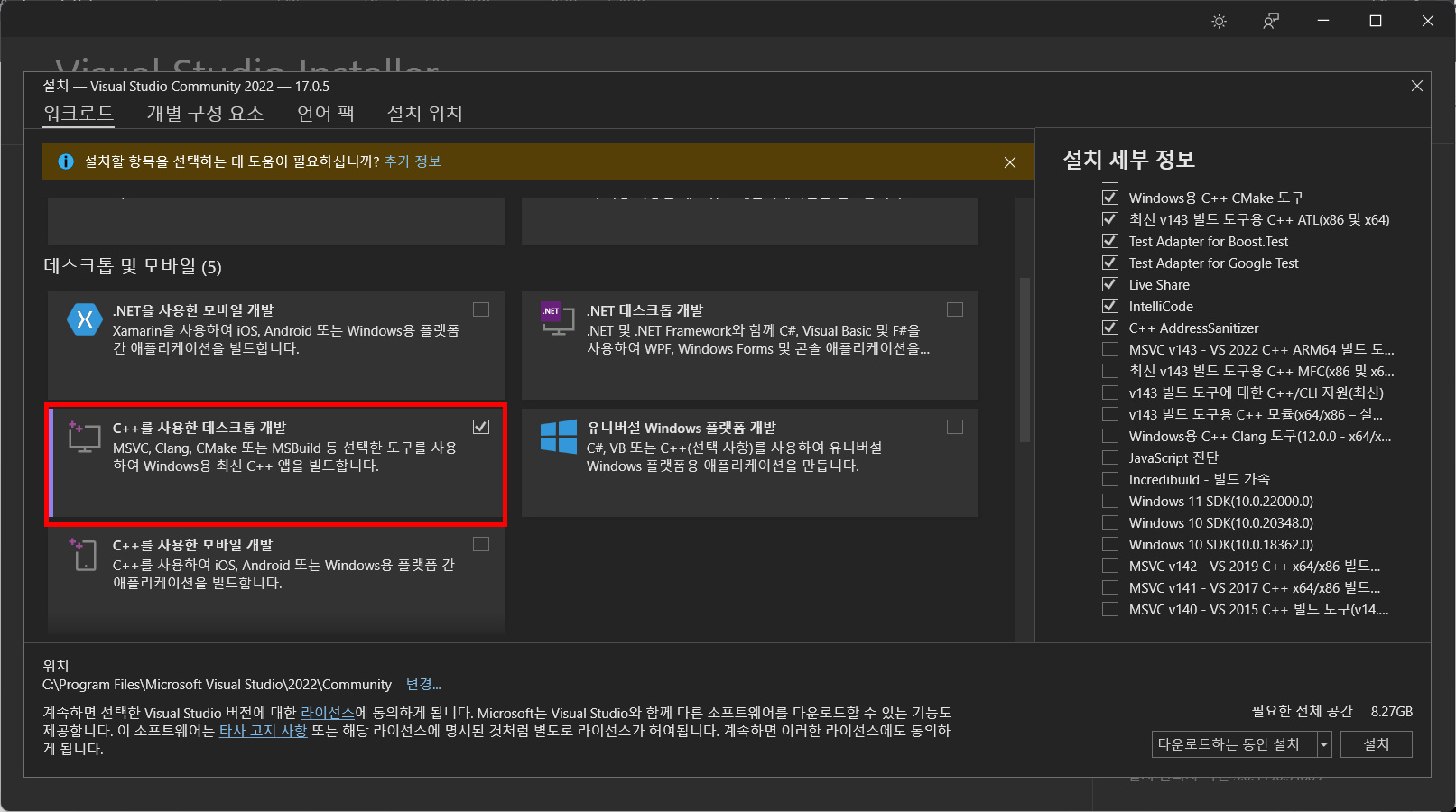The image size is (1456, 812).
Task: Open the 설치 위치 tab
Action: tap(424, 114)
